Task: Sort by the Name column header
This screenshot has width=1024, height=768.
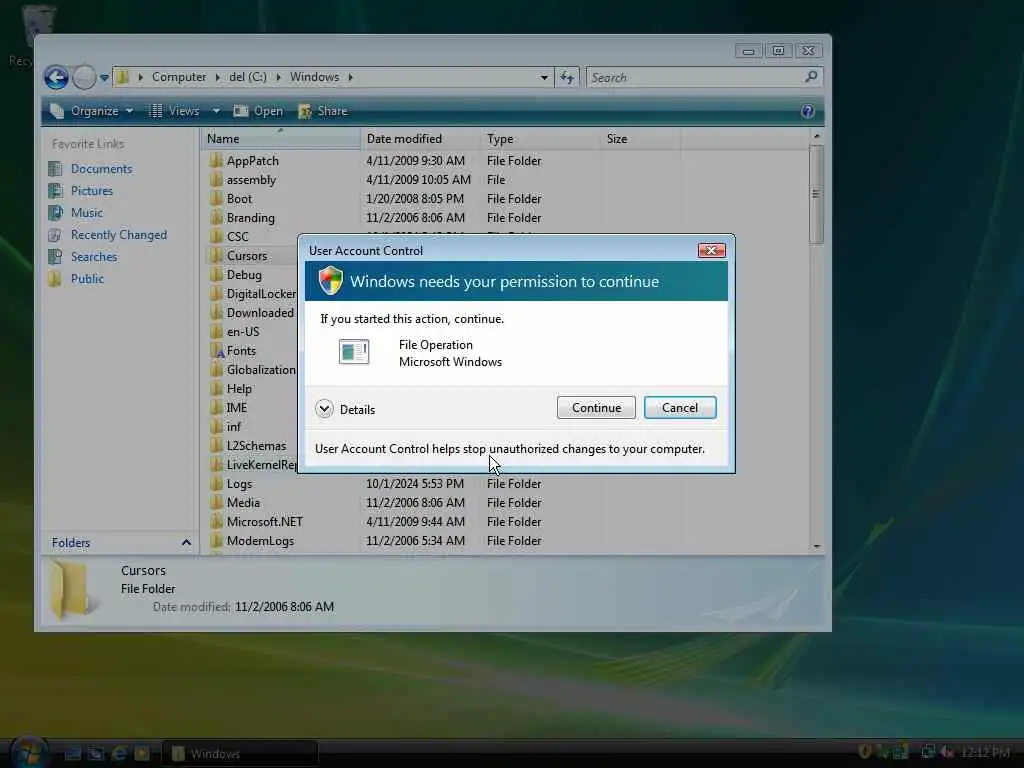Action: click(281, 138)
